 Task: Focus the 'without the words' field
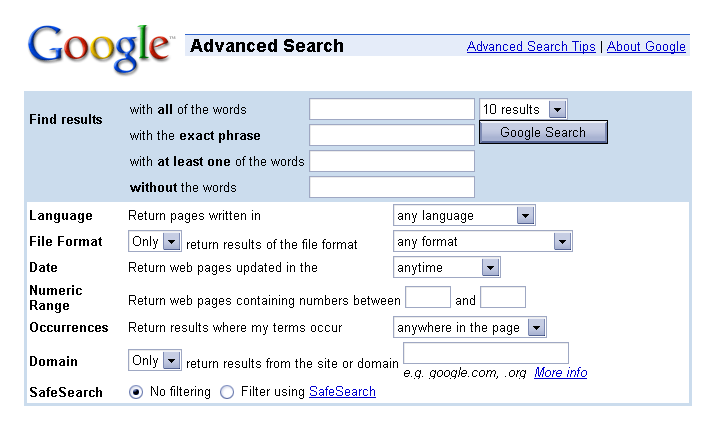[x=392, y=187]
